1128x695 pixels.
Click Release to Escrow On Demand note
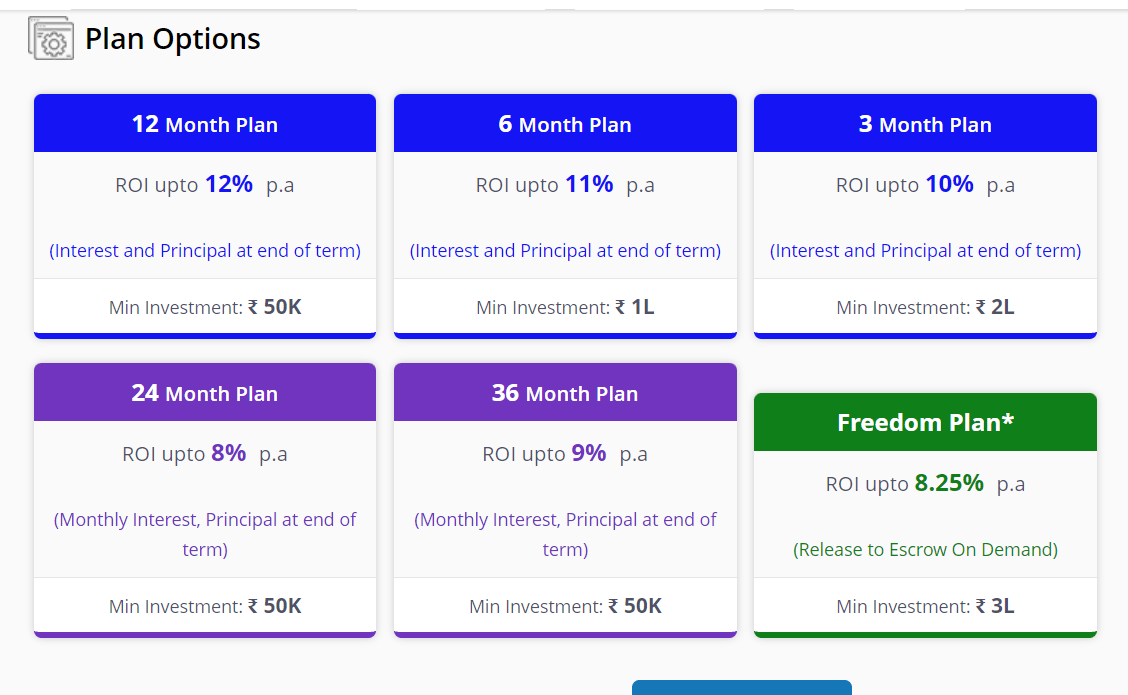tap(925, 550)
